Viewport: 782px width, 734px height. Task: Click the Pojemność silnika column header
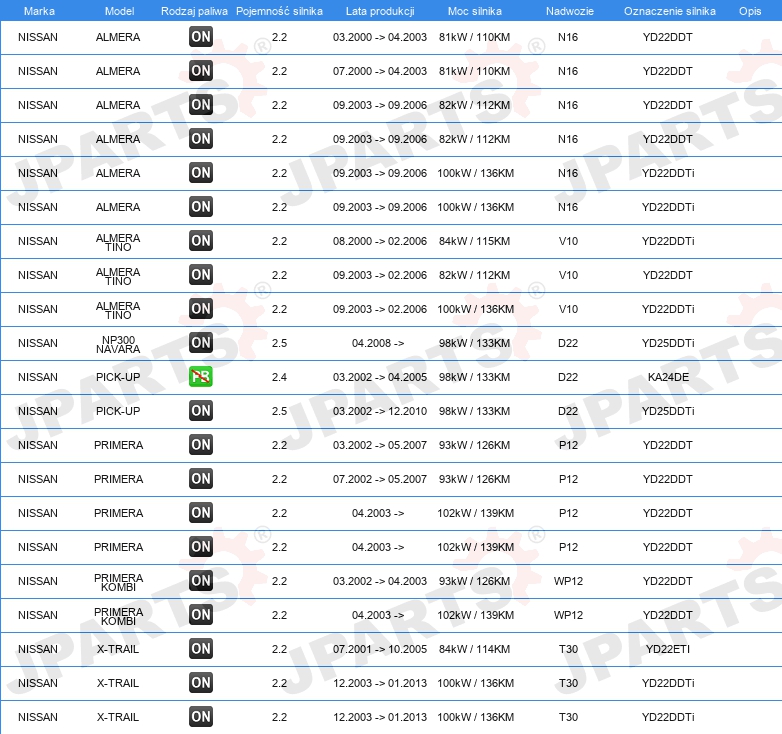coord(279,11)
